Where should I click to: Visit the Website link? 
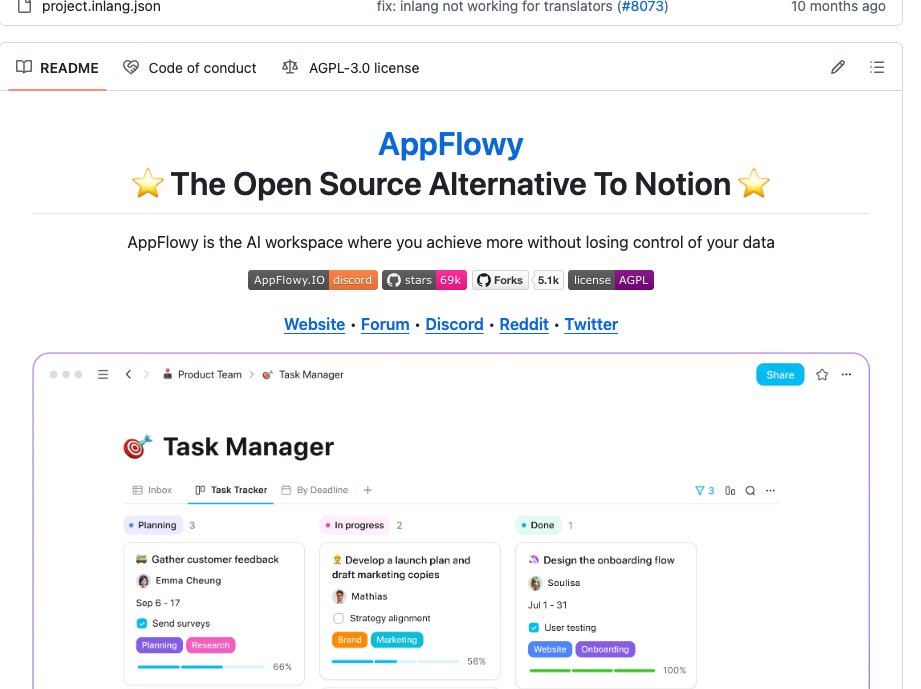click(x=315, y=324)
